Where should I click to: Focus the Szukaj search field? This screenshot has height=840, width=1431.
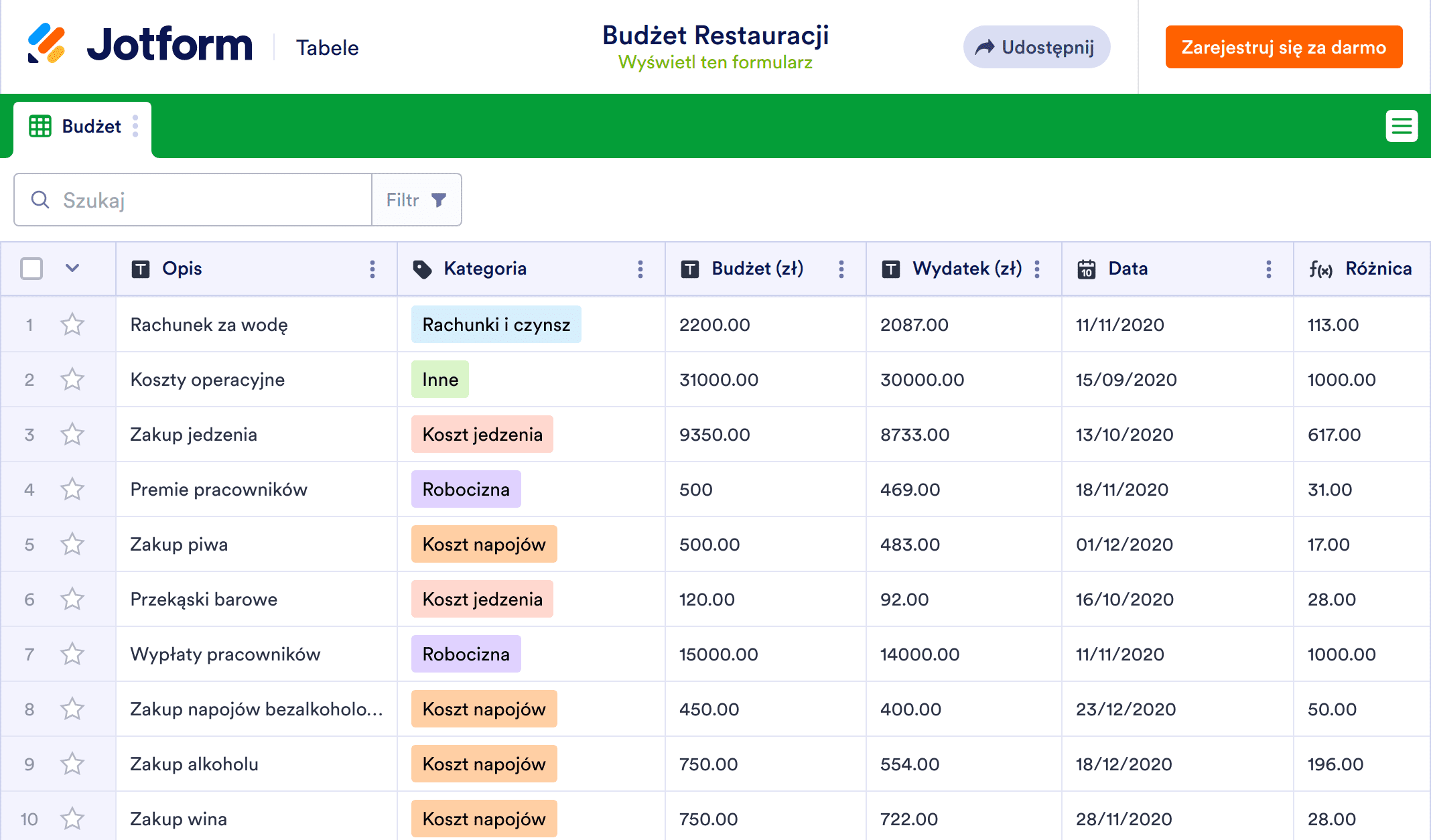coord(201,200)
